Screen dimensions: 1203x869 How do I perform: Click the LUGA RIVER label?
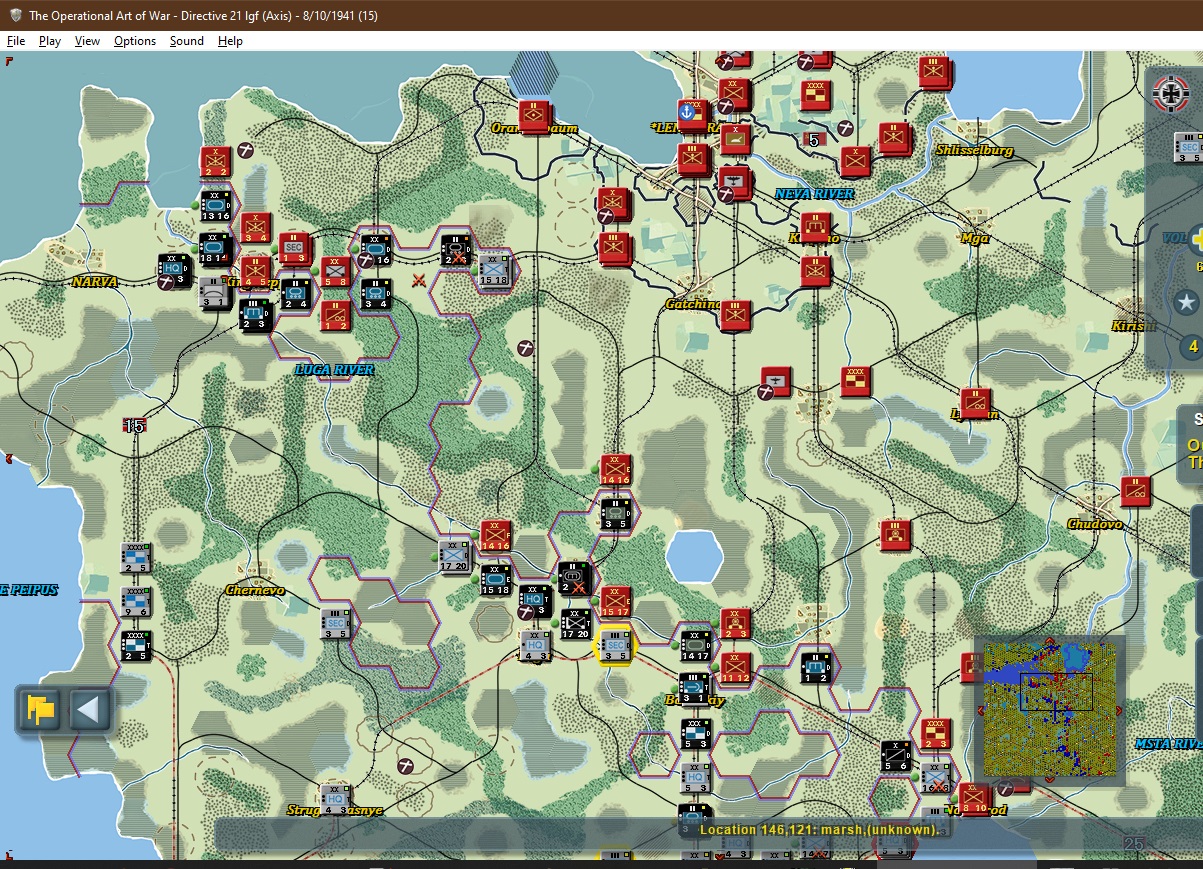[x=334, y=370]
